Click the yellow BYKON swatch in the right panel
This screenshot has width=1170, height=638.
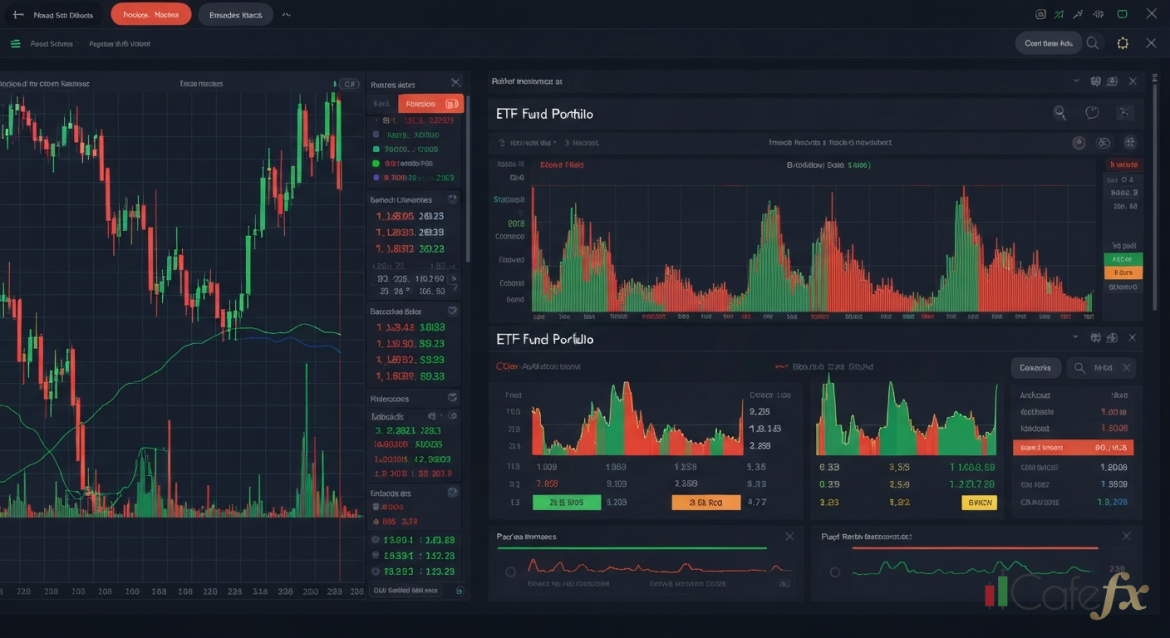[978, 503]
